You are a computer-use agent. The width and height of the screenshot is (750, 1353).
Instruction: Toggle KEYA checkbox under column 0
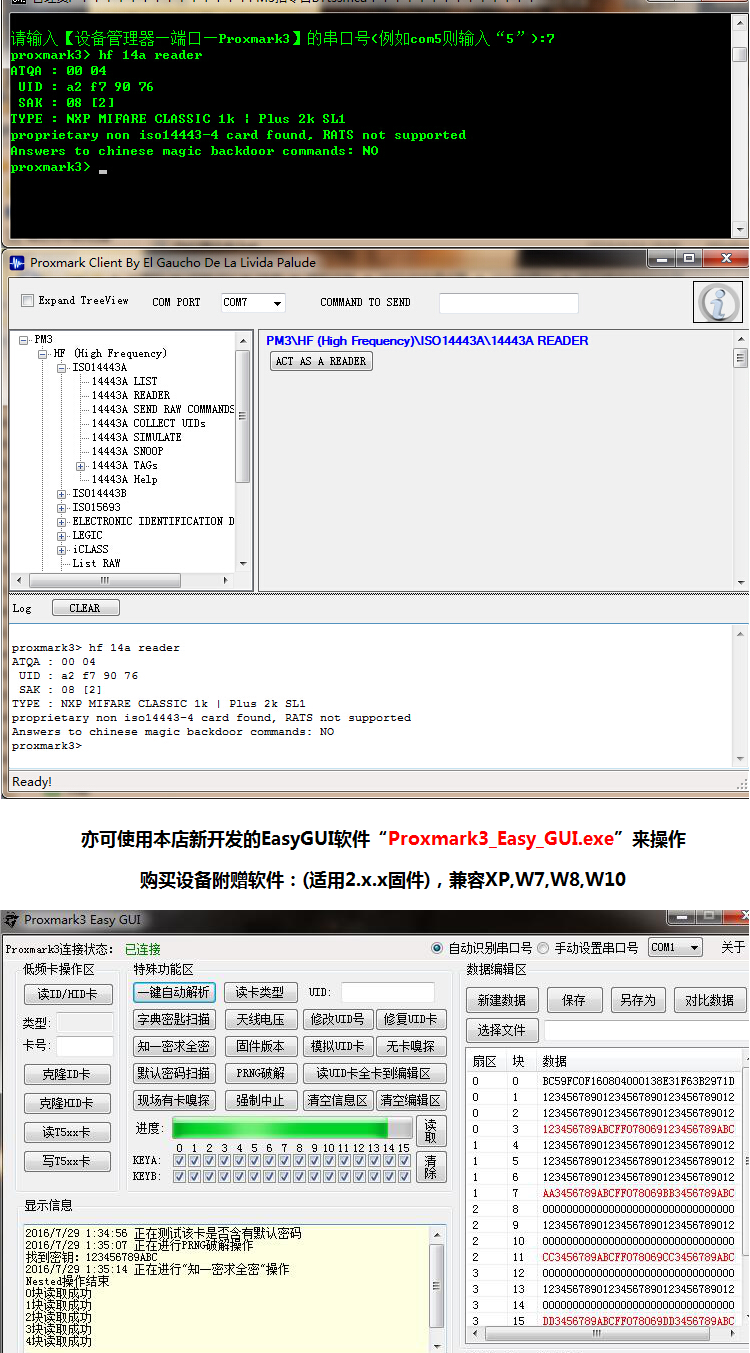[x=179, y=1161]
